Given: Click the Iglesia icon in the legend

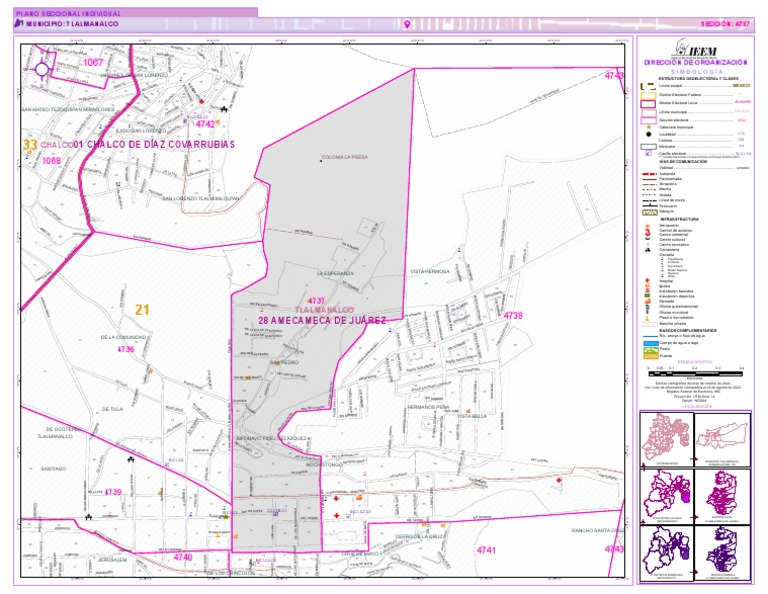Looking at the screenshot, I should pos(648,286).
